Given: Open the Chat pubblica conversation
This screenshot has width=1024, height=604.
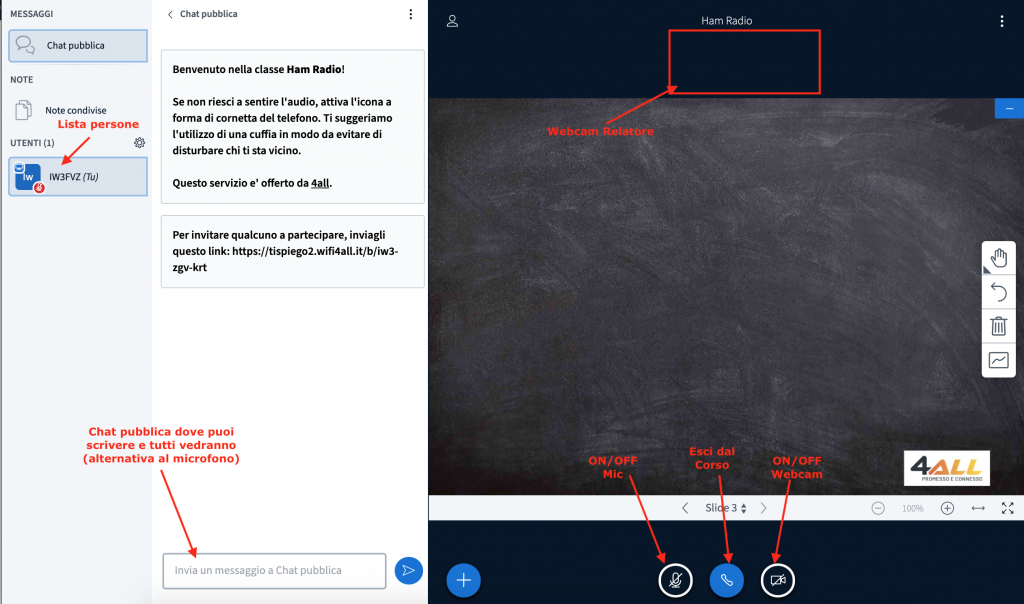Looking at the screenshot, I should (x=78, y=46).
